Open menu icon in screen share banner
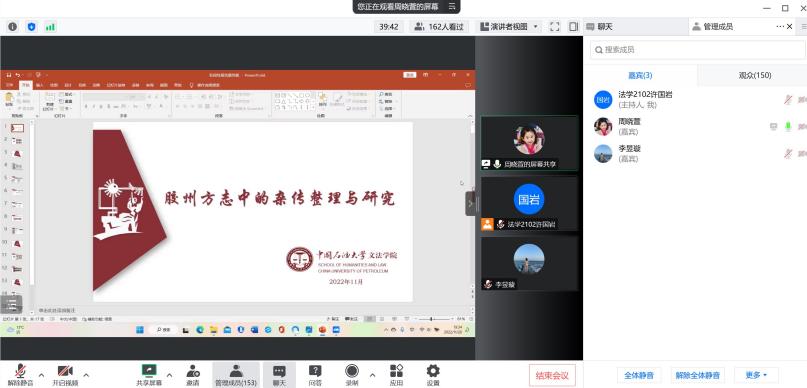 [451, 7]
